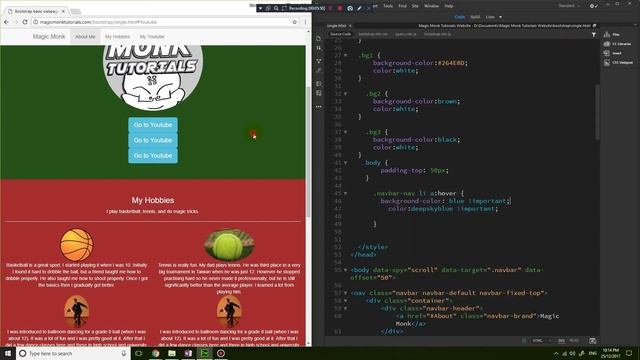Open File Explorer from the taskbar

172,353
